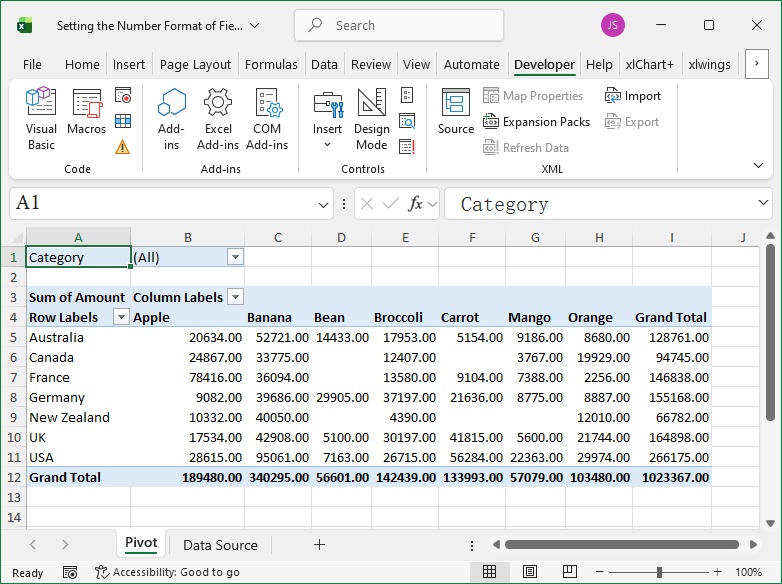Open Excel Add-ins manager
Viewport: 782px width, 584px height.
click(x=218, y=119)
